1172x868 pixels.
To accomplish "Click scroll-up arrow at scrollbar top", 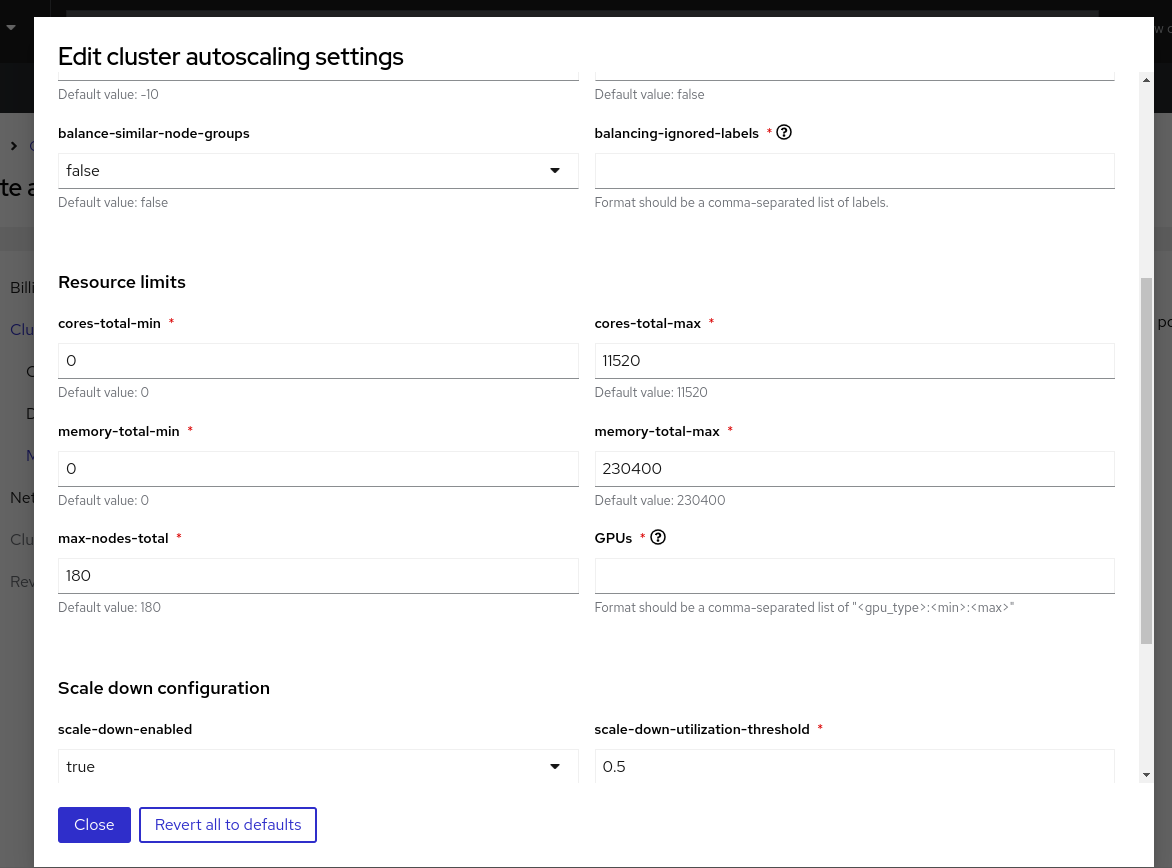I will (1146, 79).
